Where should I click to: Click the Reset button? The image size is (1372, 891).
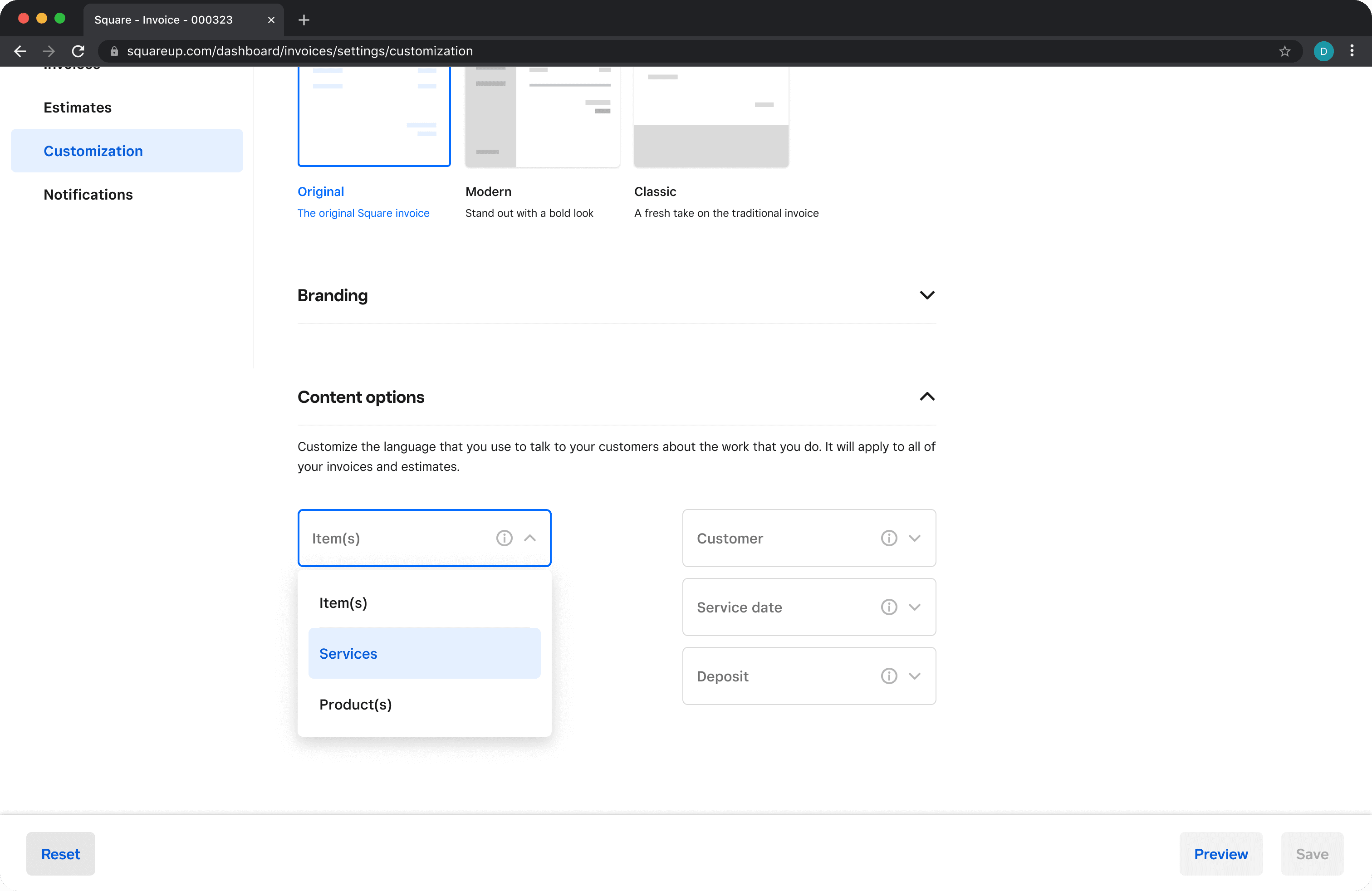tap(60, 853)
